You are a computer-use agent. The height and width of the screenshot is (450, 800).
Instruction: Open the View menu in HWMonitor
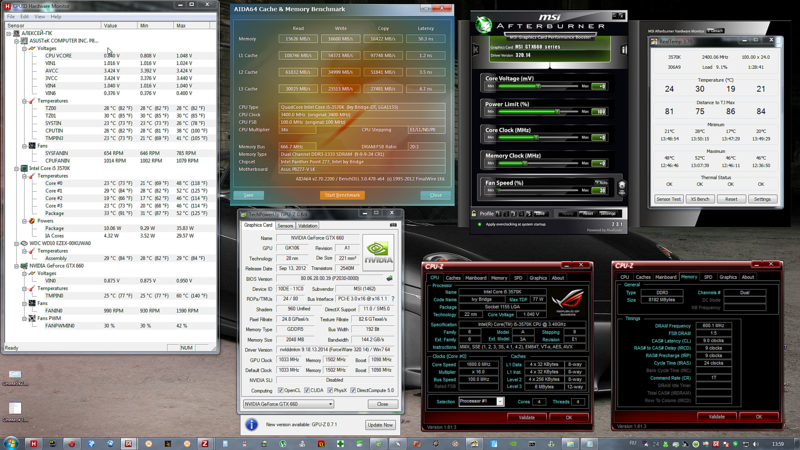39,17
